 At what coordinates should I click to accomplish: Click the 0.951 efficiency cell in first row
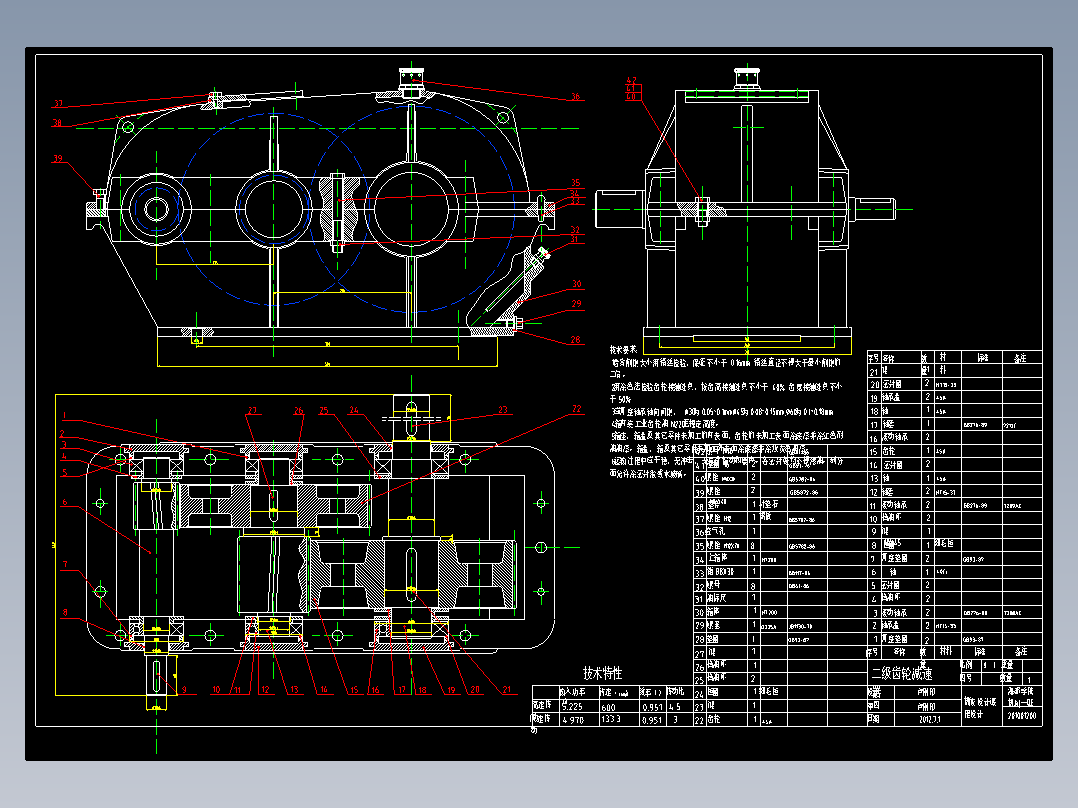pos(652,706)
